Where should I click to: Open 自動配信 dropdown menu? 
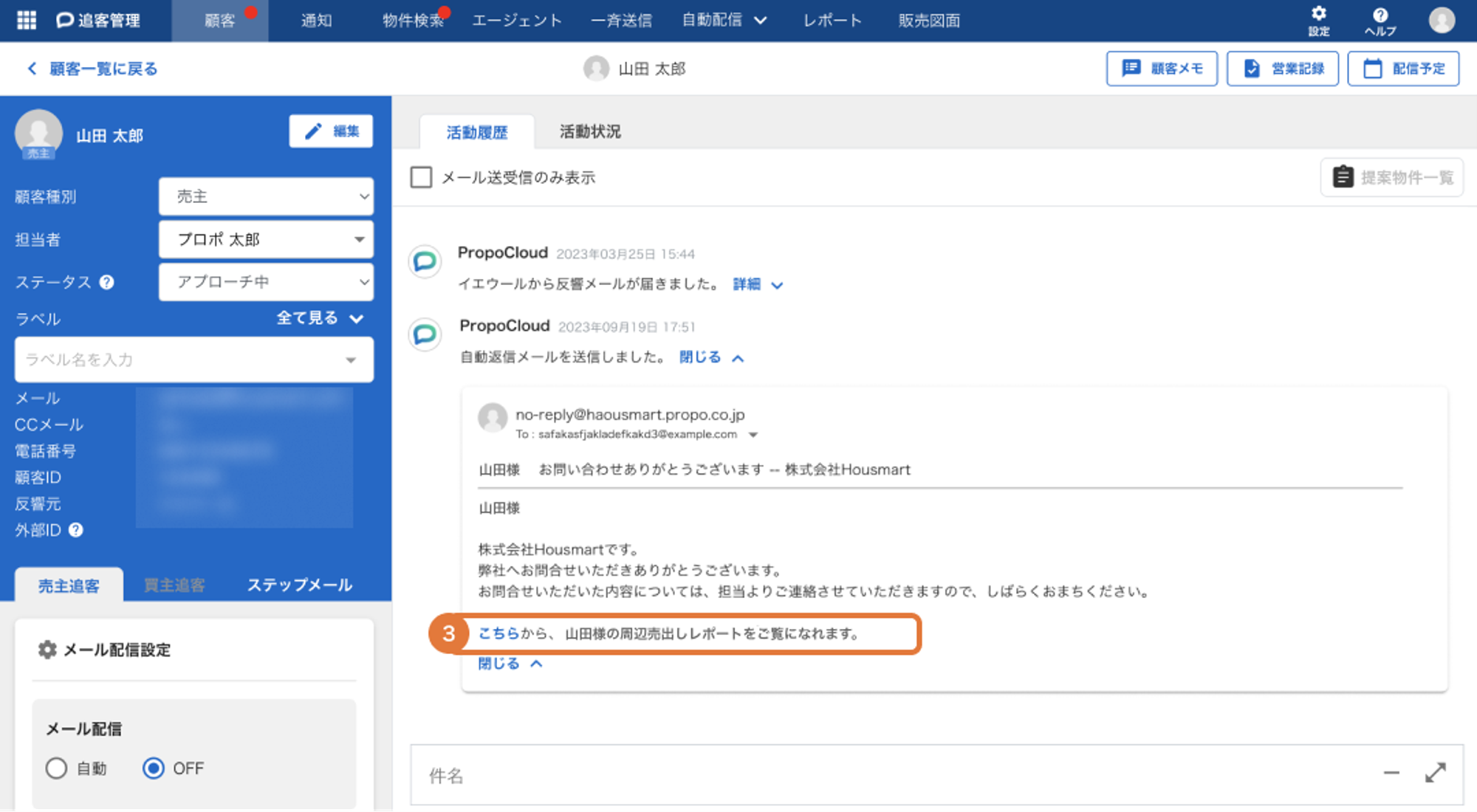[x=724, y=20]
